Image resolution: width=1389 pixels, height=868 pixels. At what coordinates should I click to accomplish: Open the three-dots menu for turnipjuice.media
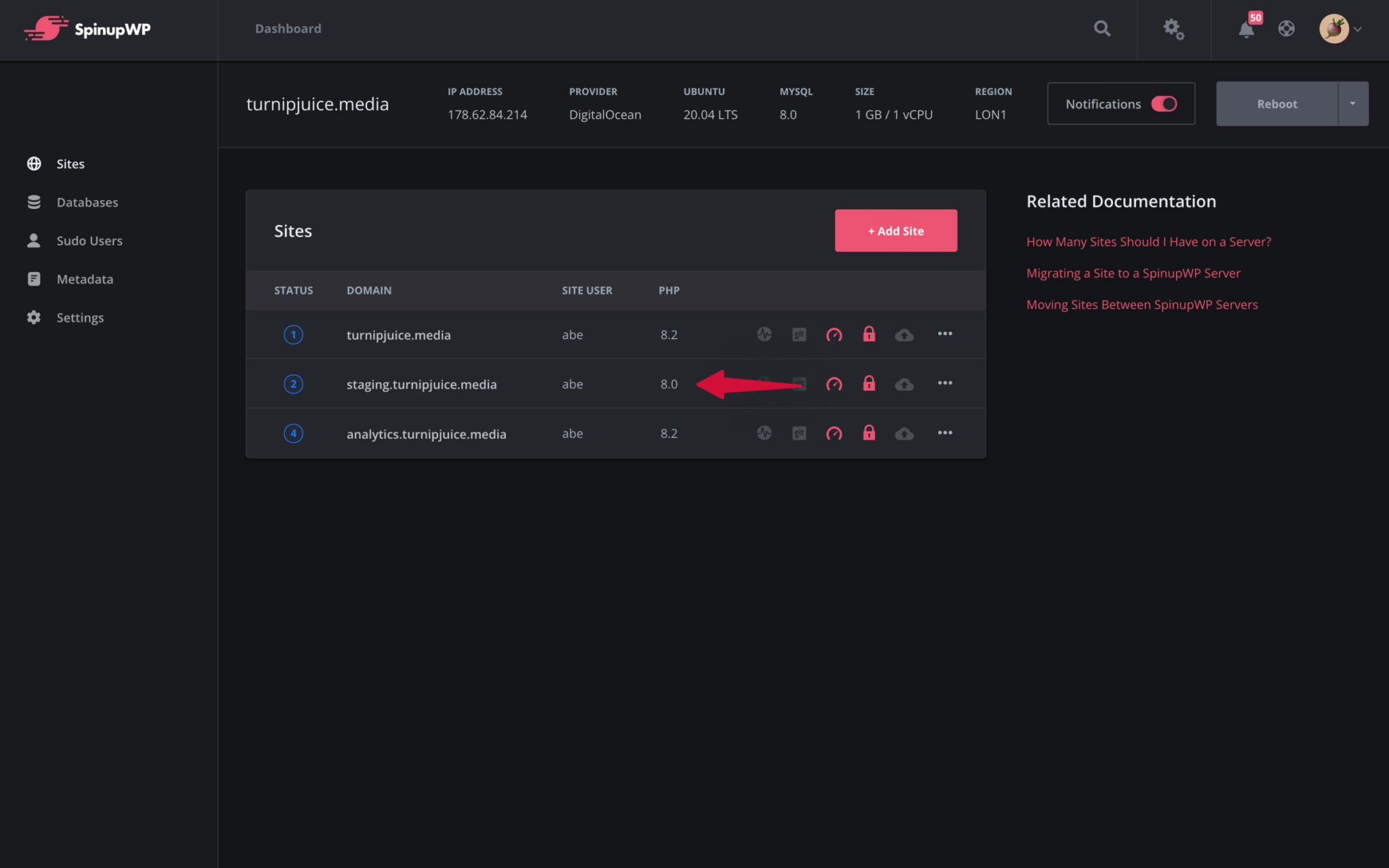pyautogui.click(x=945, y=334)
